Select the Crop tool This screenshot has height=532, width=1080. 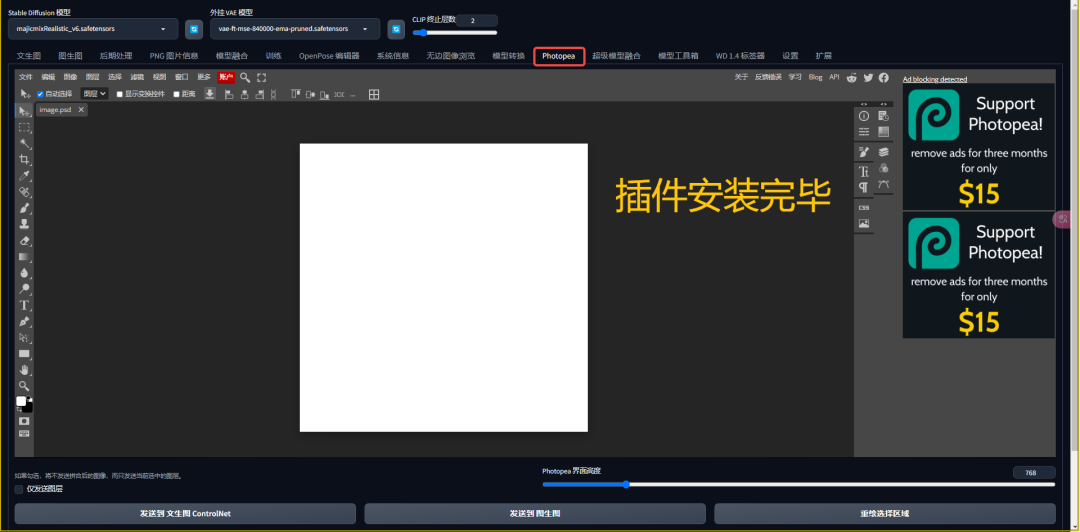(x=24, y=159)
